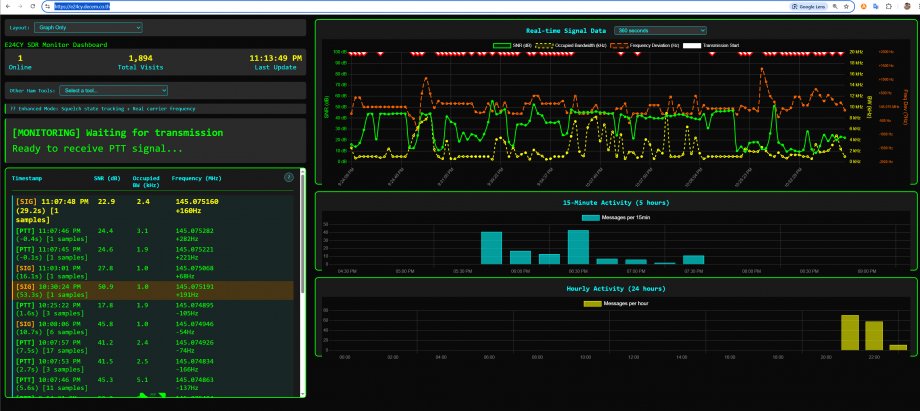Click the Transmission Start legend color swatch
Screen dimensions: 920x411
[x=692, y=45]
